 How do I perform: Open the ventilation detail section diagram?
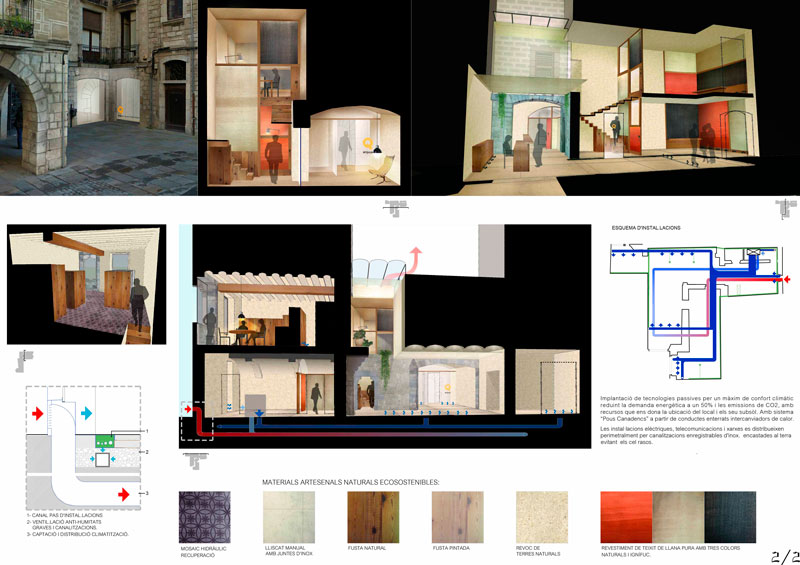click(84, 448)
